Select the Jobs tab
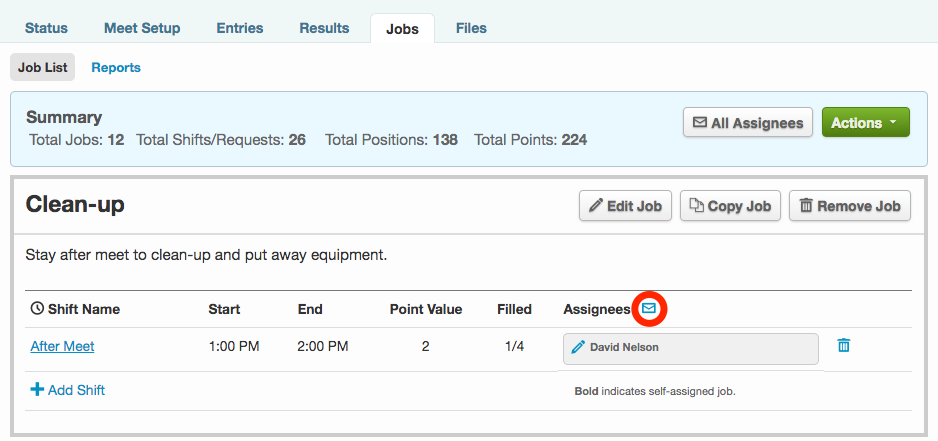The height and width of the screenshot is (441, 938). pyautogui.click(x=402, y=28)
